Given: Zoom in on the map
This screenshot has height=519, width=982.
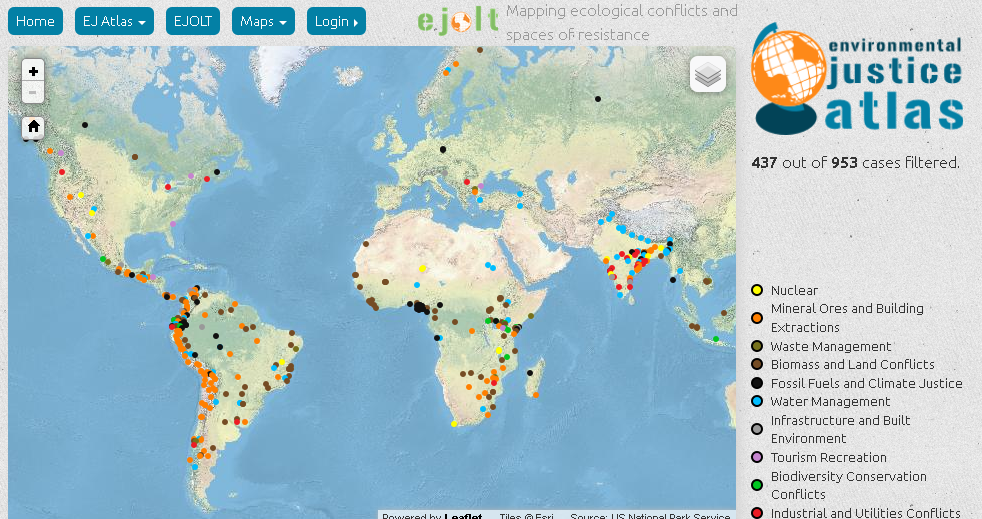Looking at the screenshot, I should click(x=33, y=72).
